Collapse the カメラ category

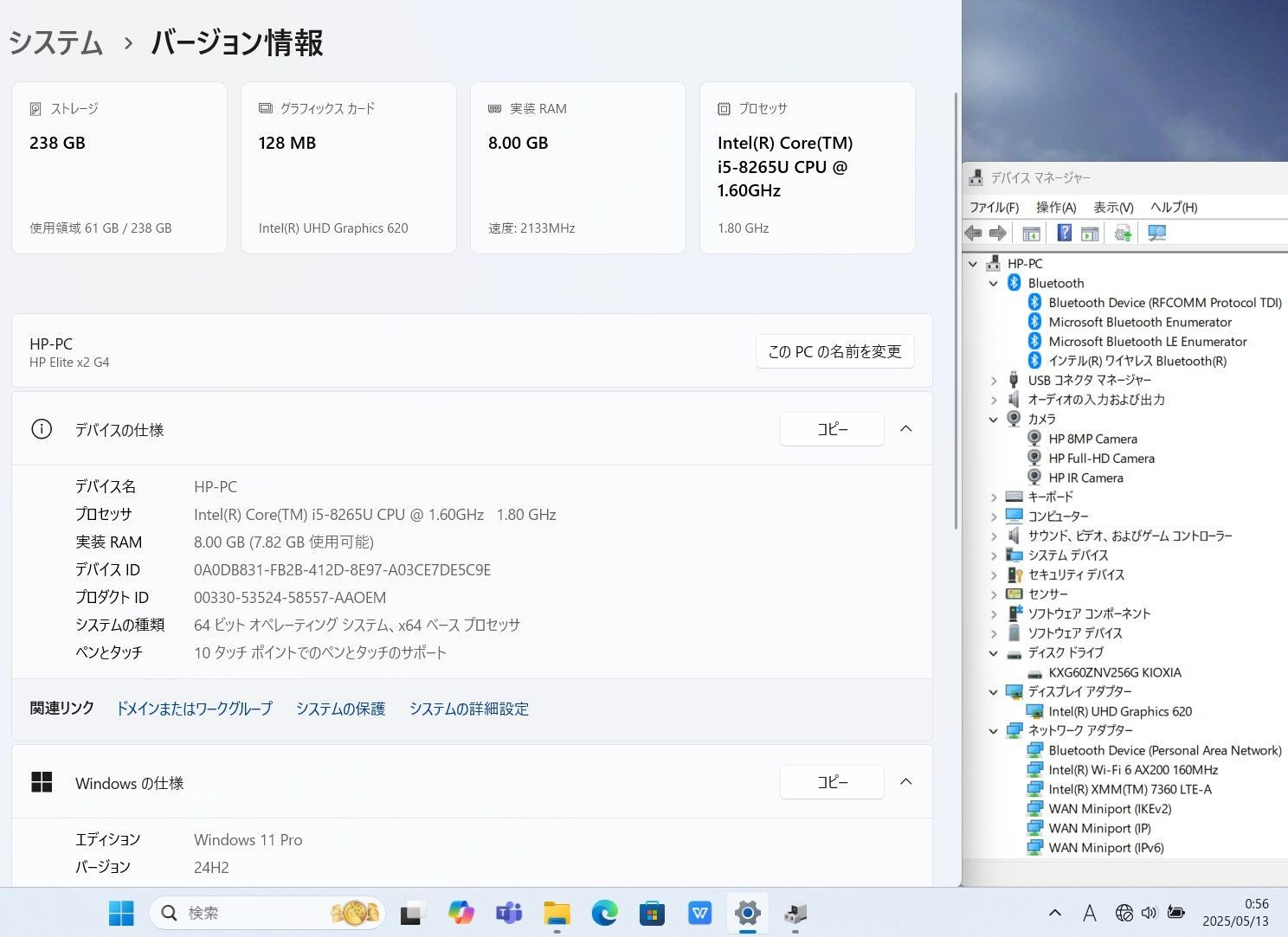click(x=994, y=419)
